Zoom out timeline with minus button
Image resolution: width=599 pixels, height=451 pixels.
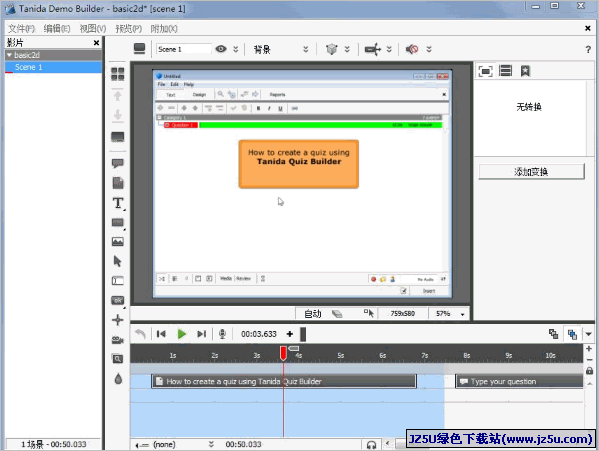click(589, 360)
